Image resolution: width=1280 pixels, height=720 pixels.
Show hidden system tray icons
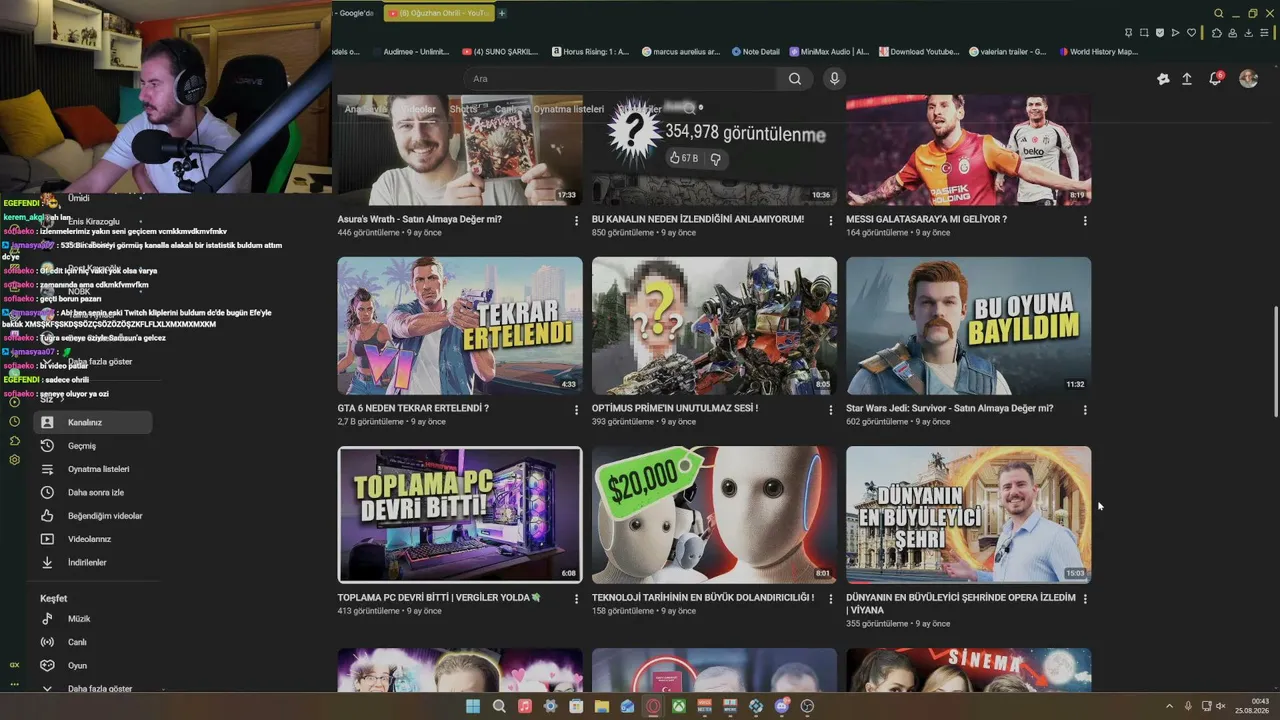[x=1169, y=706]
